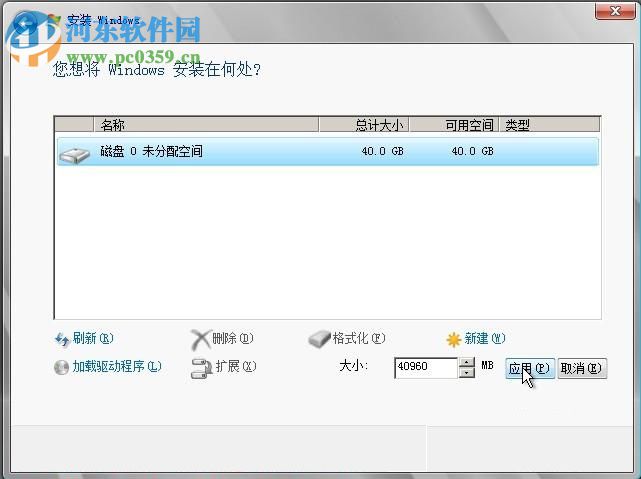Click the 可用空间 (Free space) column header

454,125
